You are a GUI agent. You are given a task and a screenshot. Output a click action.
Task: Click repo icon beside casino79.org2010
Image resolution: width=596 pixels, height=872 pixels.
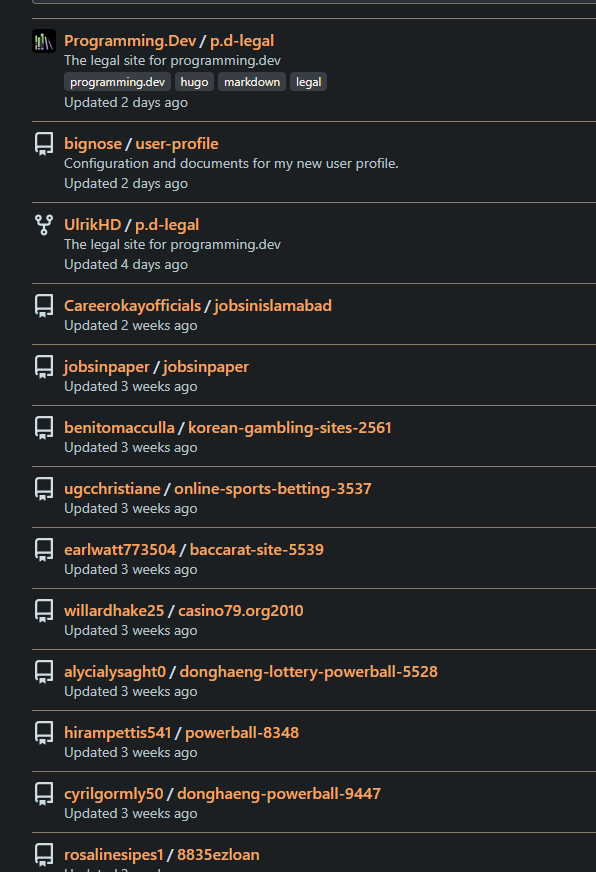44,611
